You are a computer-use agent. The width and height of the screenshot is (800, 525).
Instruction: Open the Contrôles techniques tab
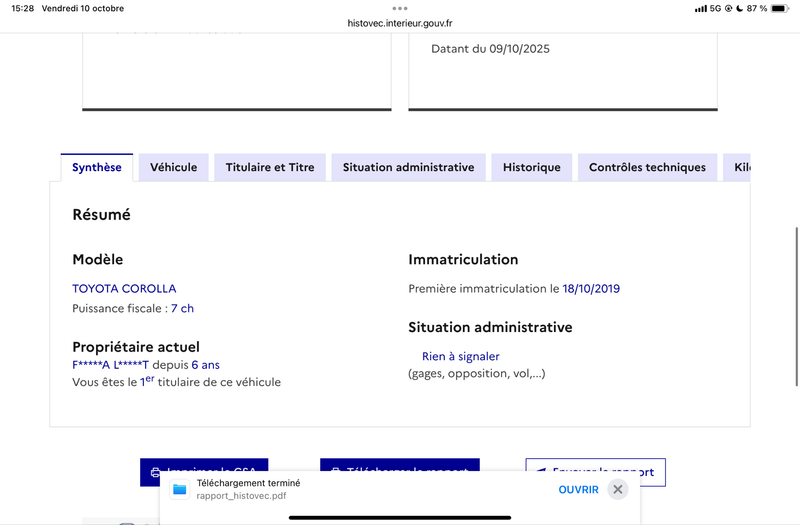pos(647,167)
